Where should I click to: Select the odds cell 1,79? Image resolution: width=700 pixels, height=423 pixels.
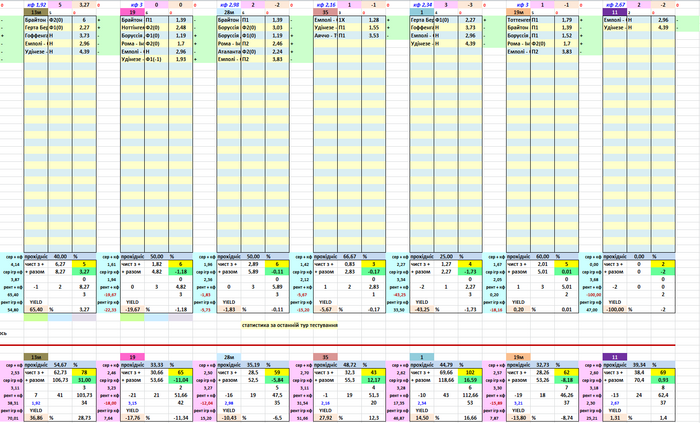[567, 20]
